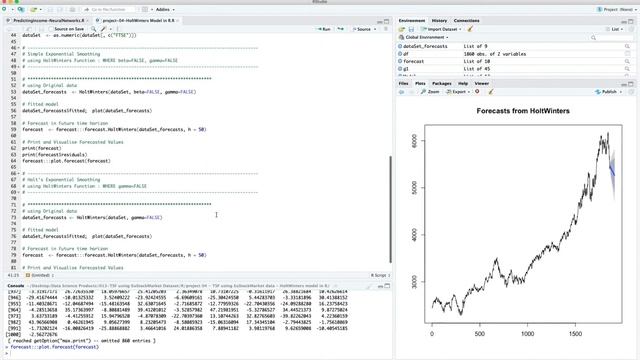640x360 pixels.
Task: Select the '1860 obs. of 2 variables' value
Action: coord(495,53)
